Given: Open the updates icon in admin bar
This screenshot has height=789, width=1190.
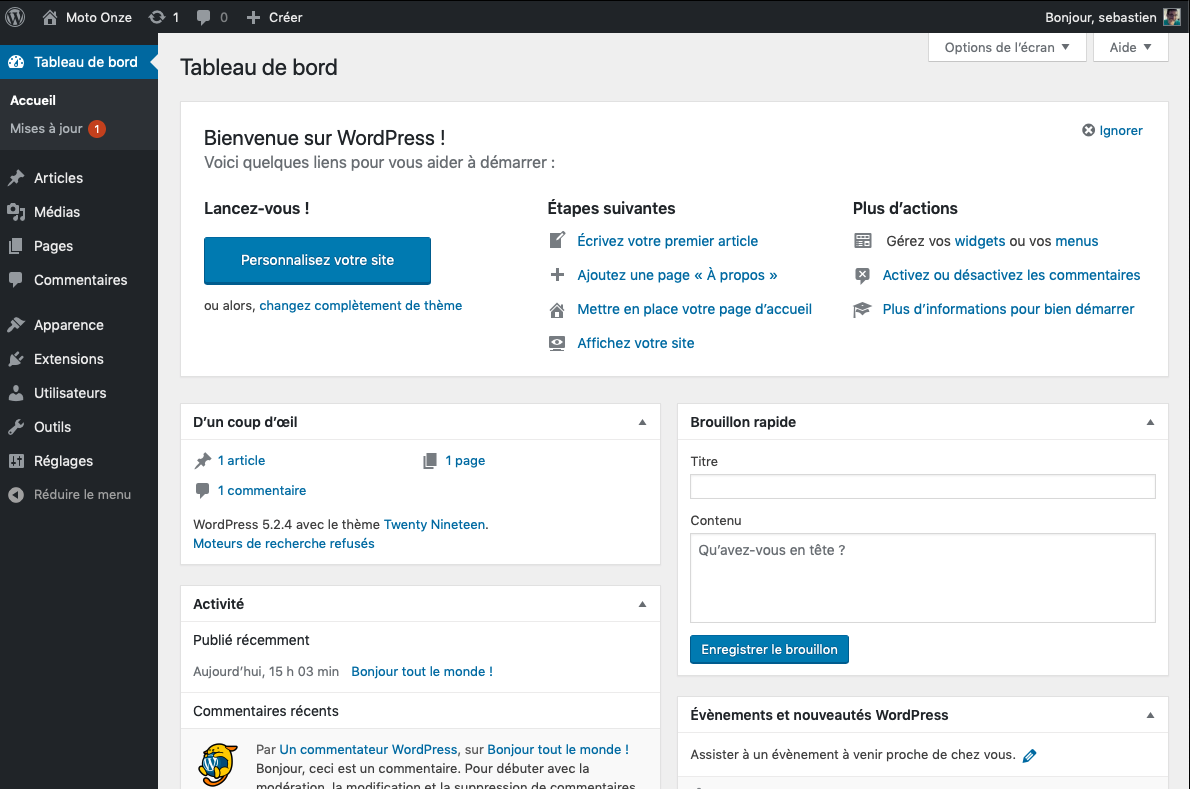Looking at the screenshot, I should coord(157,17).
